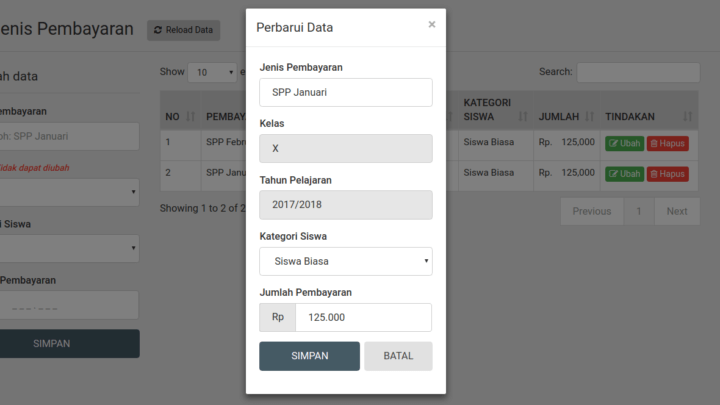Click the edit icon in row 2 Ubah
Screen dimensions: 720x405
(613, 174)
